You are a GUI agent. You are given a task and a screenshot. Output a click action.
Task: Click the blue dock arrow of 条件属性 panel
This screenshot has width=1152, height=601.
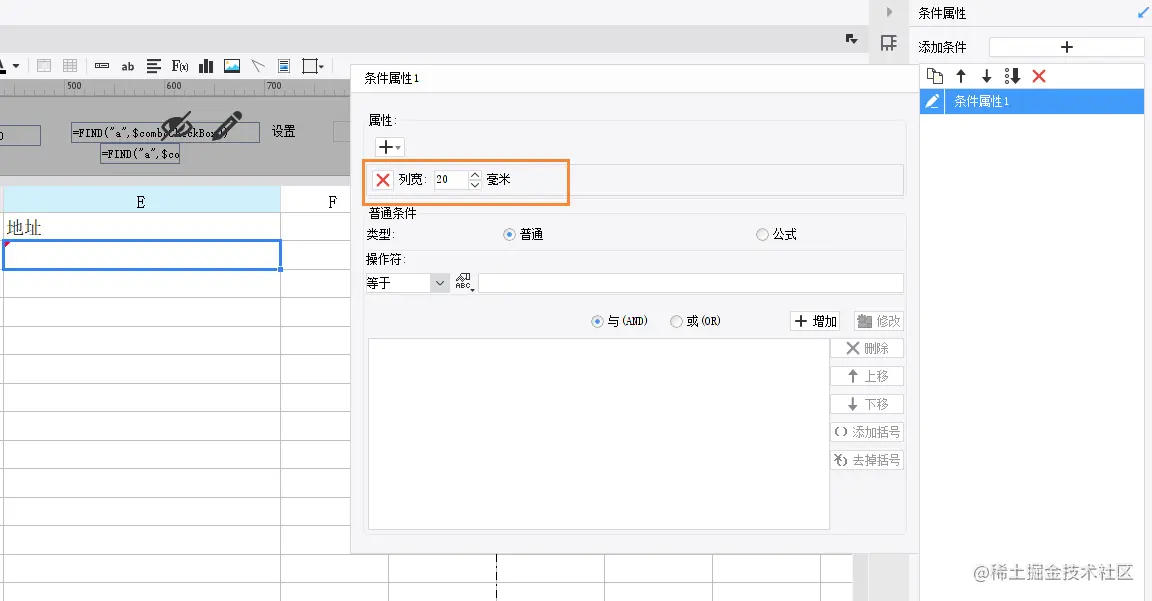1143,12
